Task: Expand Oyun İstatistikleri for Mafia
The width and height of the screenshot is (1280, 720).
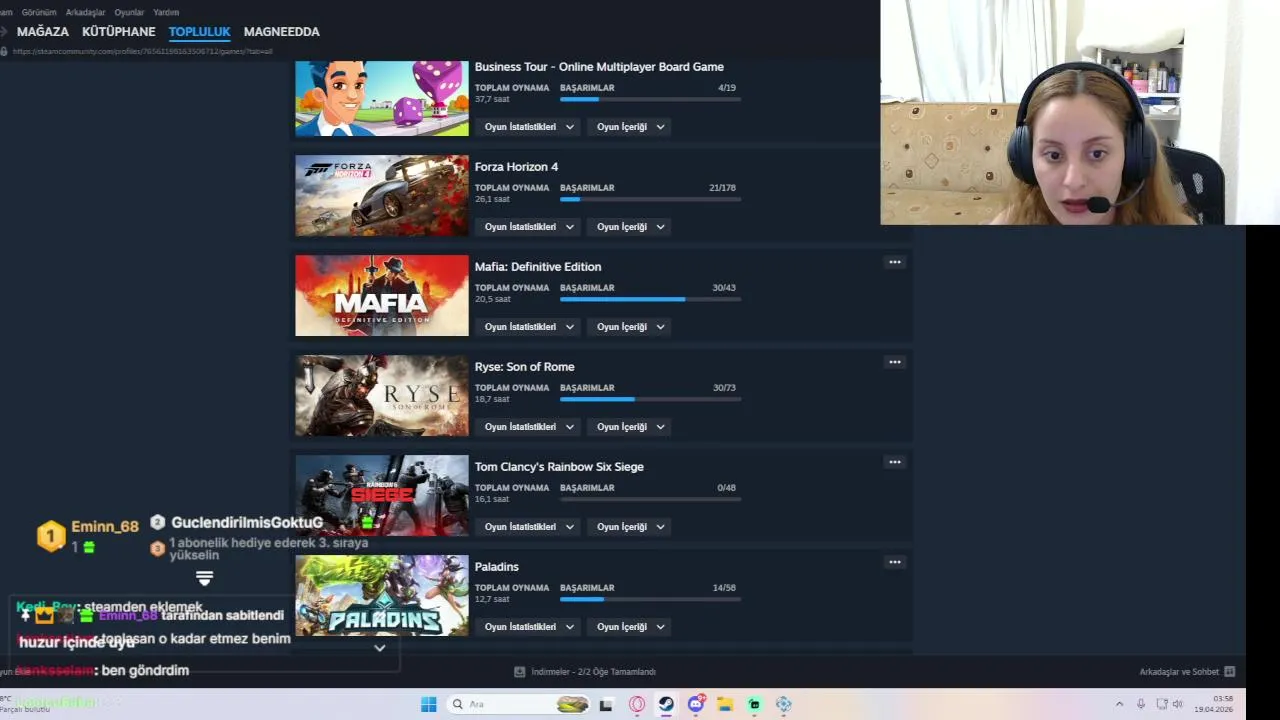Action: pyautogui.click(x=528, y=327)
